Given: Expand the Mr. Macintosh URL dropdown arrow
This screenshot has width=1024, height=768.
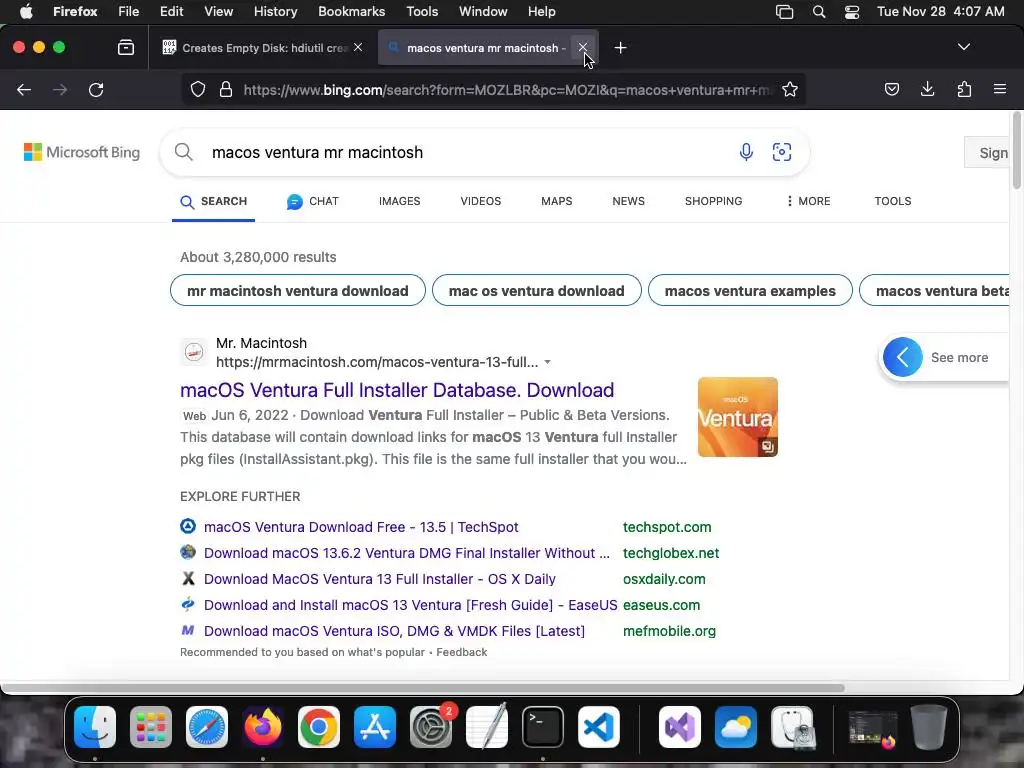Looking at the screenshot, I should [x=547, y=362].
